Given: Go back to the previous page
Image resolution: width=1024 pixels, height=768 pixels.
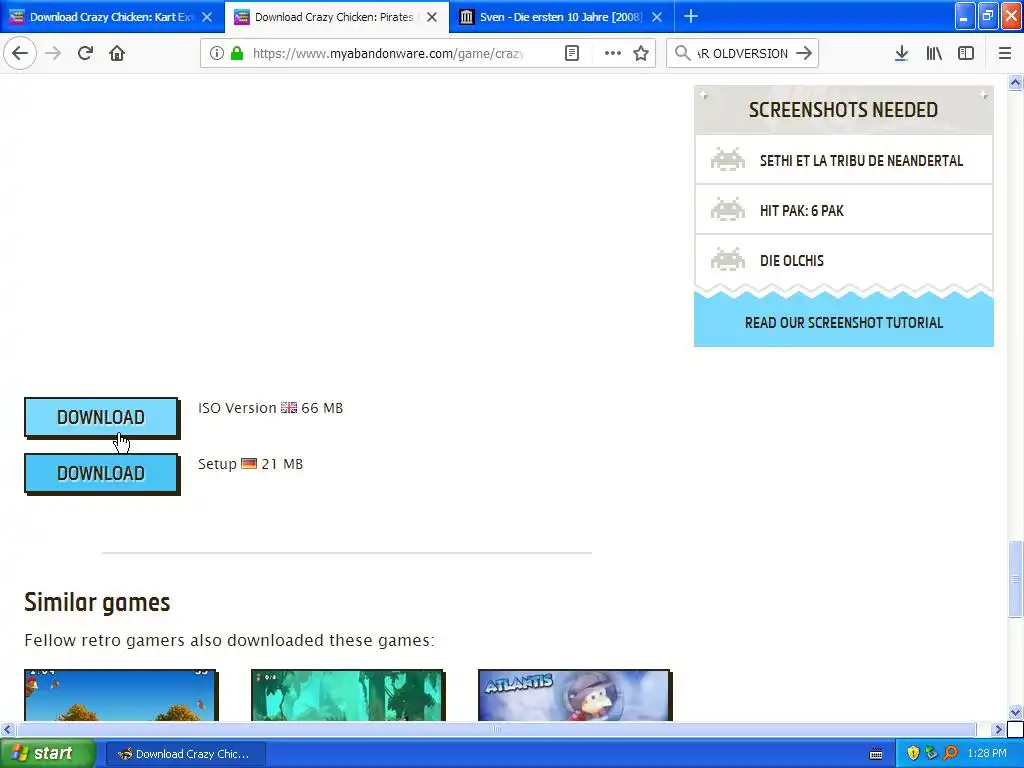Looking at the screenshot, I should 20,53.
